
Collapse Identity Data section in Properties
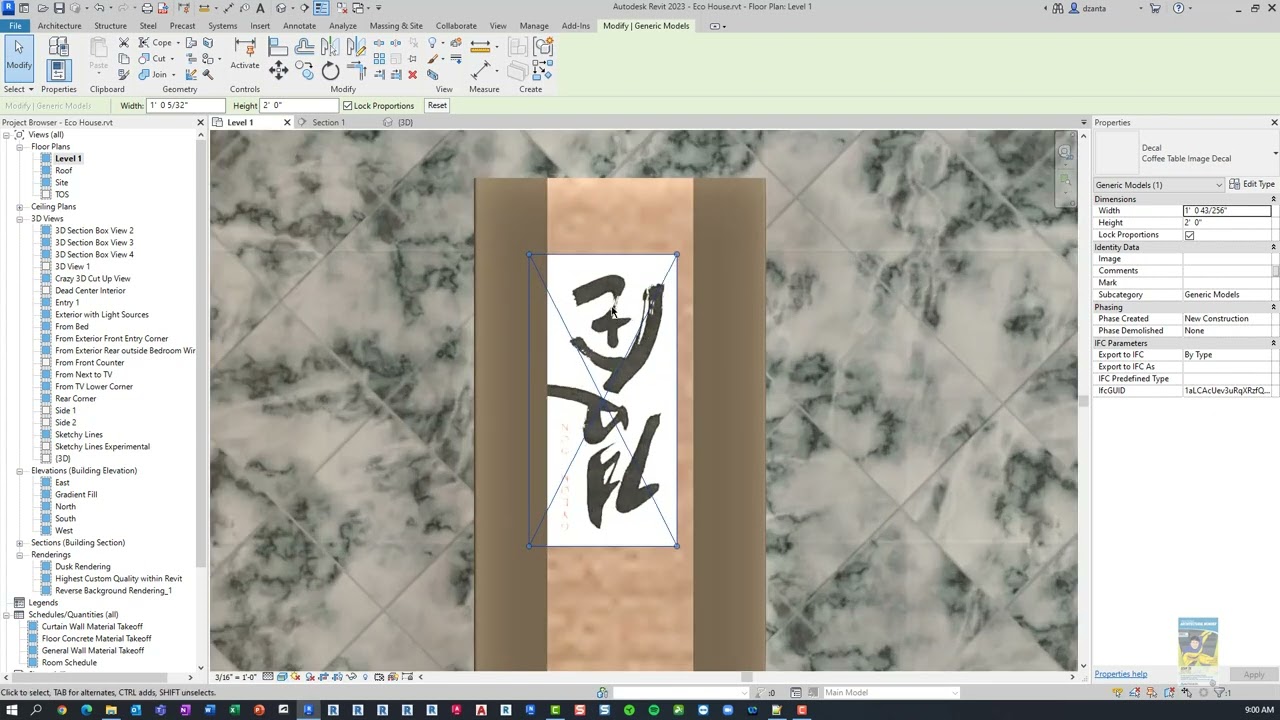[x=1273, y=247]
